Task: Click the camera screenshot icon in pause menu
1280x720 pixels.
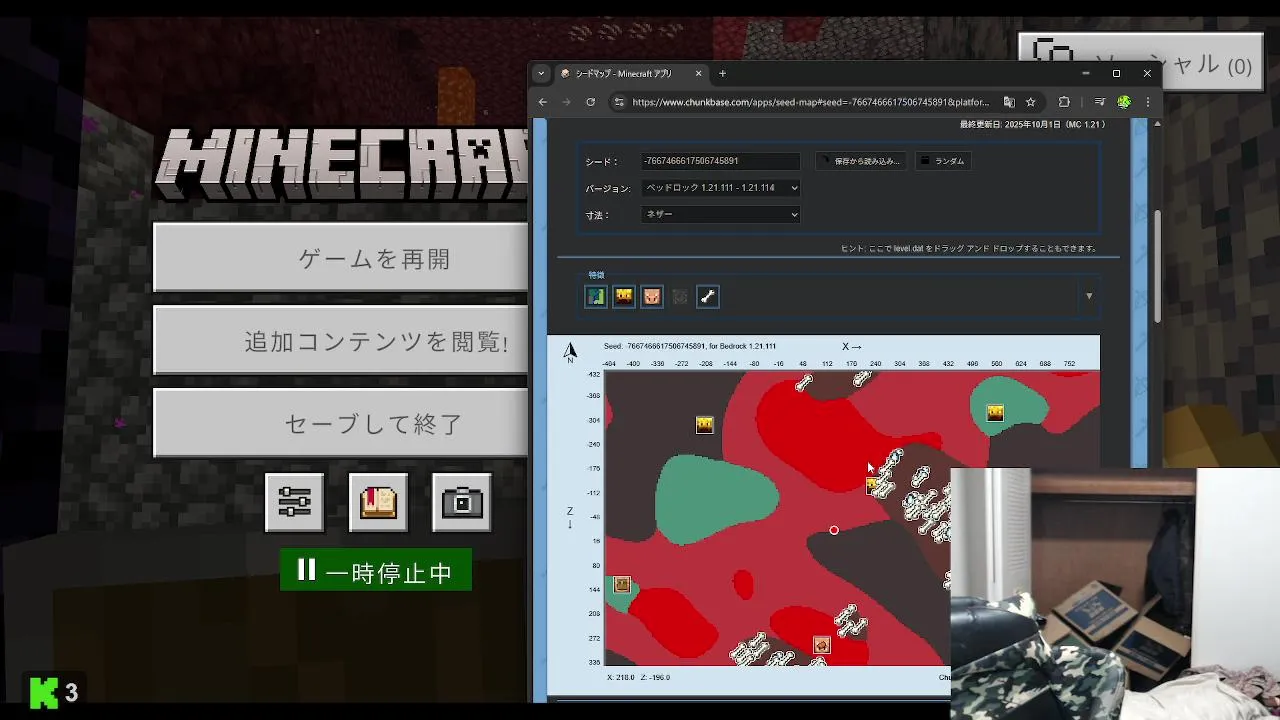Action: click(462, 502)
